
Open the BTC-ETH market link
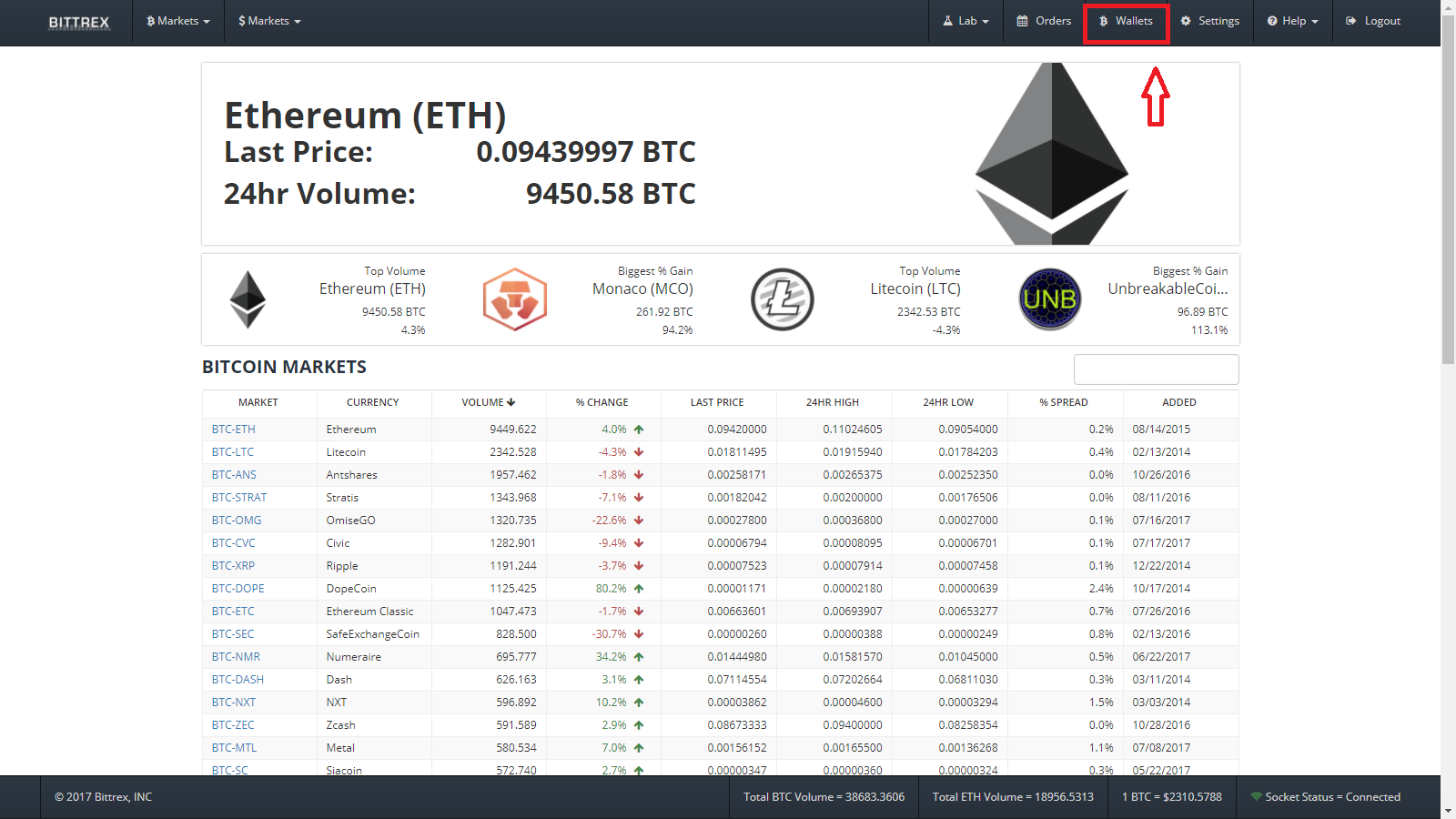coord(233,429)
